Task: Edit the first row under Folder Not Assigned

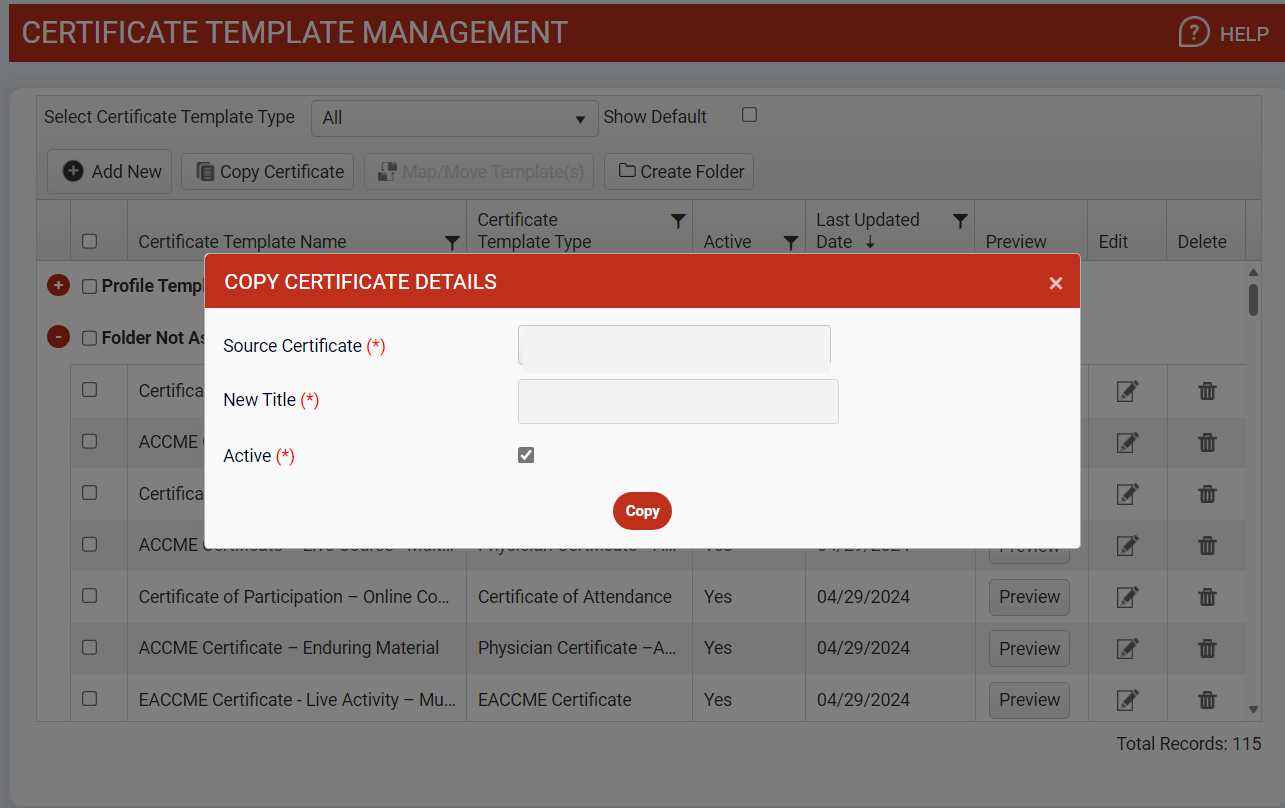Action: [1127, 391]
